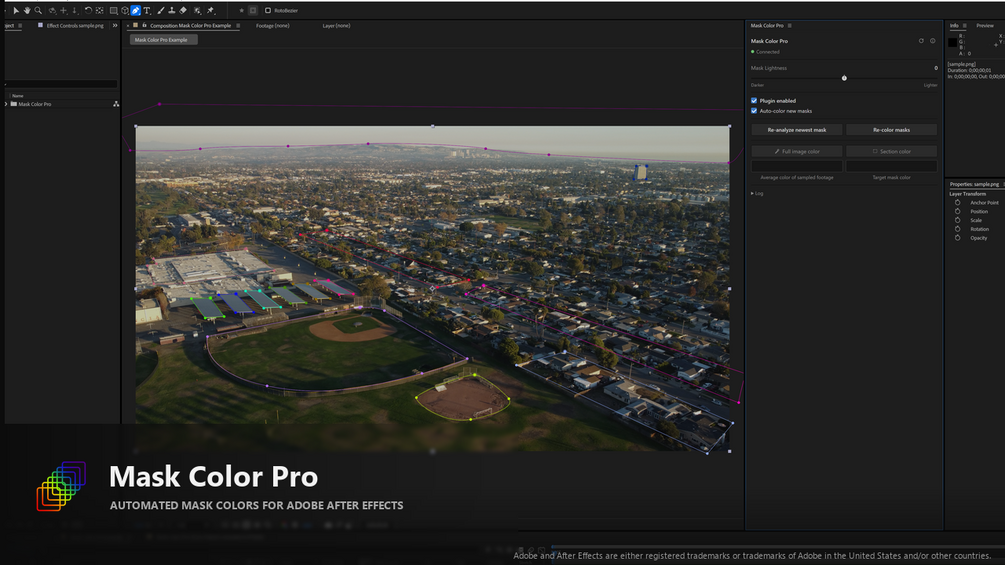Toggle the Position stopwatch
This screenshot has height=565, width=1005.
958,211
